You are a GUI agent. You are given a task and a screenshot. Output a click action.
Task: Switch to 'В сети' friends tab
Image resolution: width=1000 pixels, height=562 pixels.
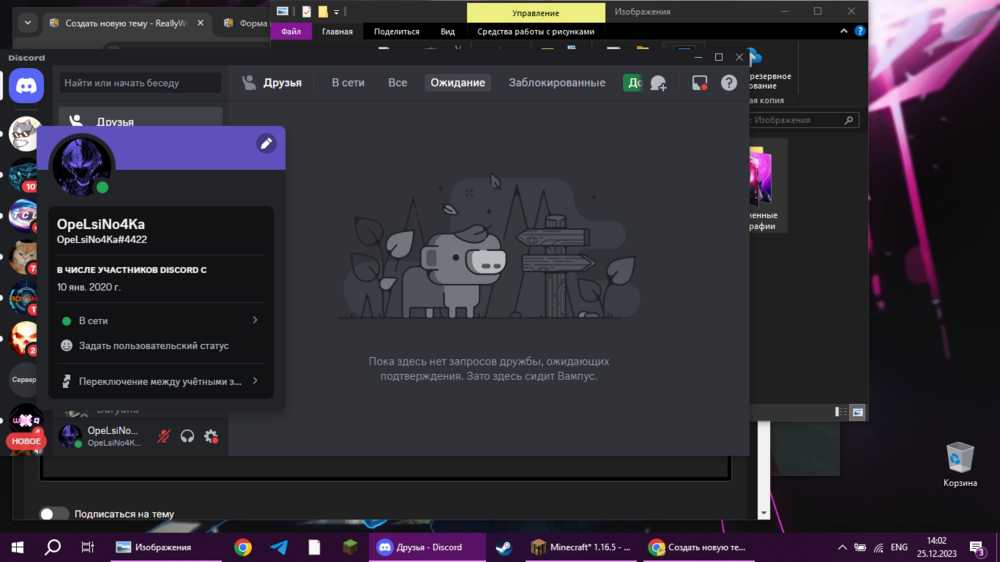(348, 83)
